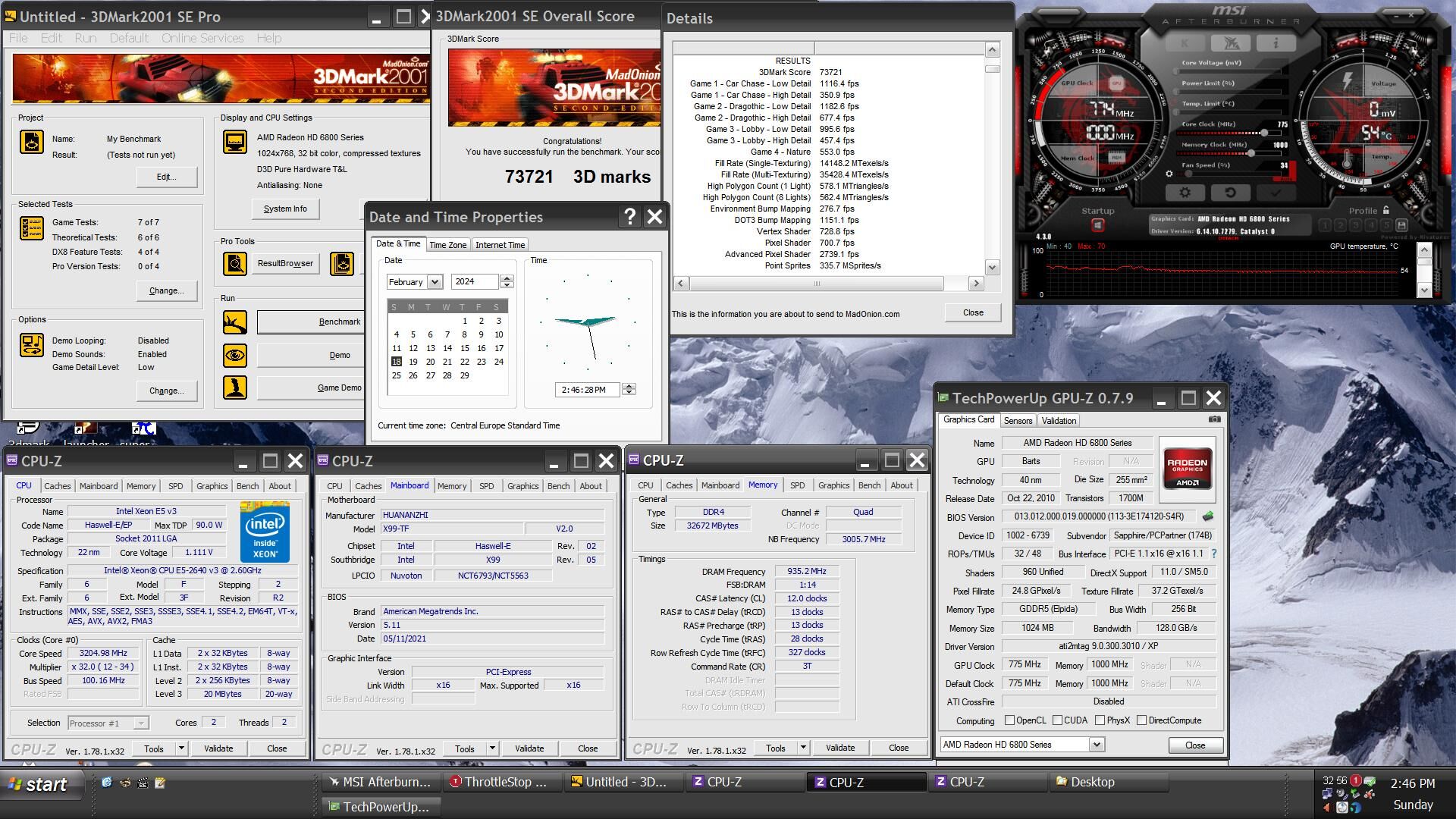Increment the year stepper in Date and Time
1456x819 pixels.
pyautogui.click(x=507, y=278)
